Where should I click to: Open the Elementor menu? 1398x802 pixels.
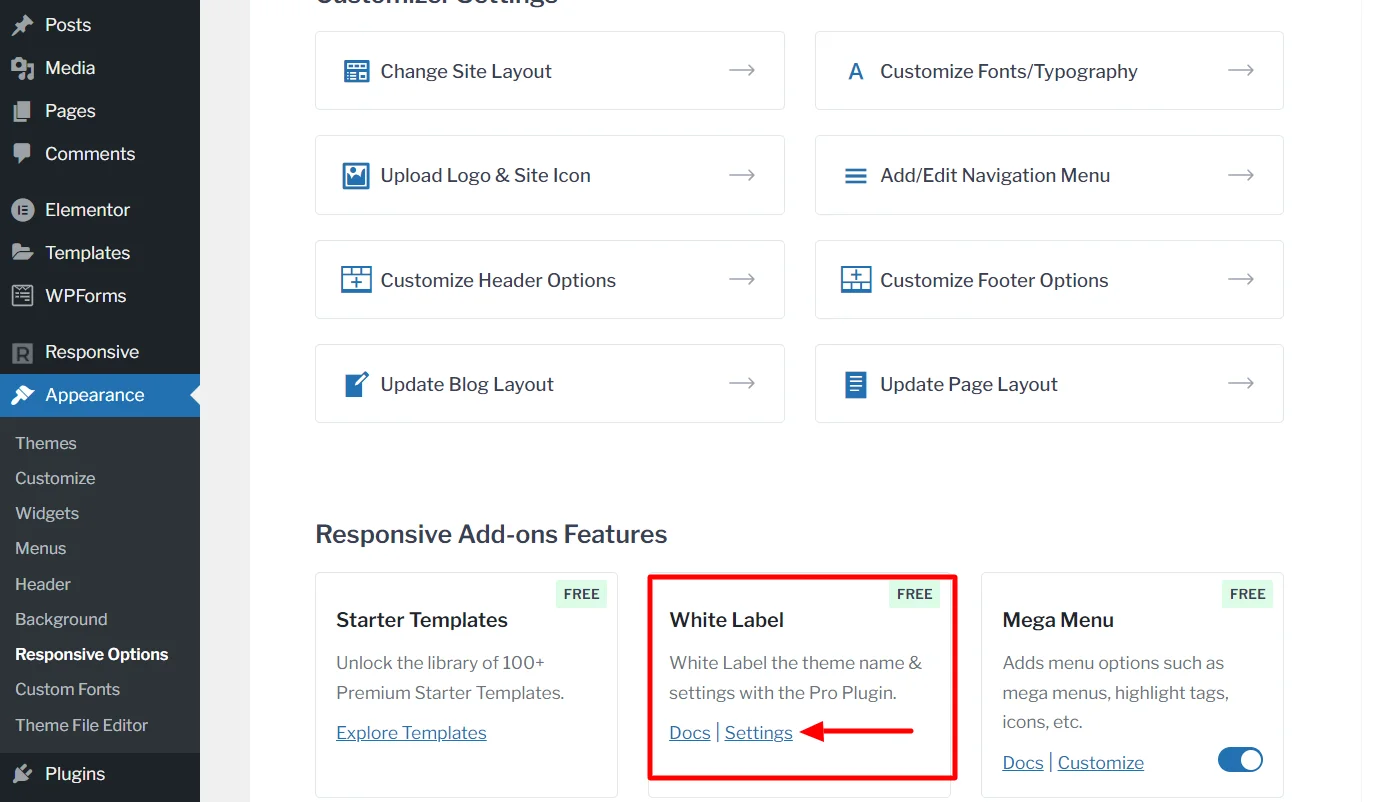click(x=100, y=210)
